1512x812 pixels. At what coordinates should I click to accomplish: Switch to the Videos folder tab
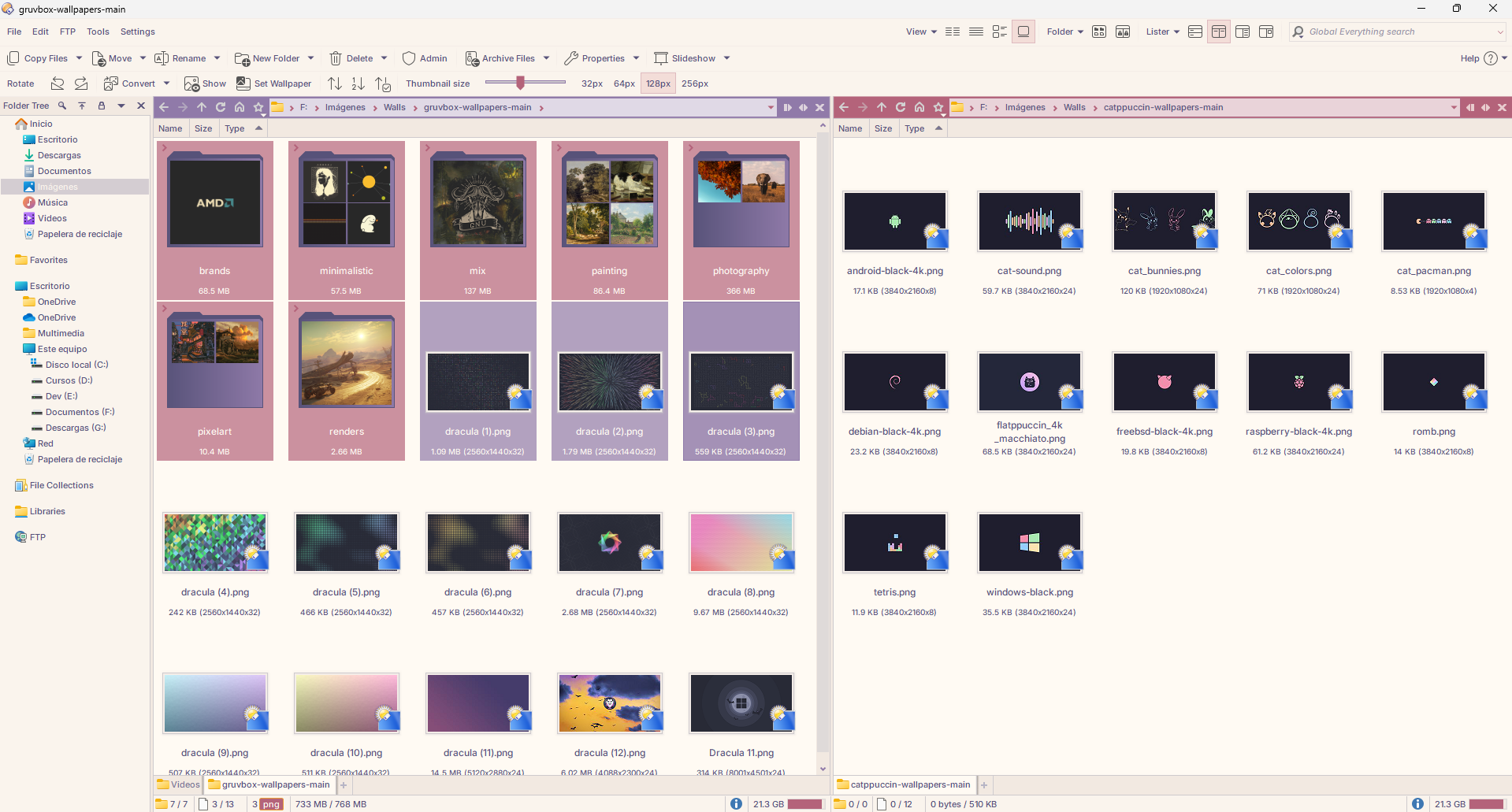pos(179,784)
